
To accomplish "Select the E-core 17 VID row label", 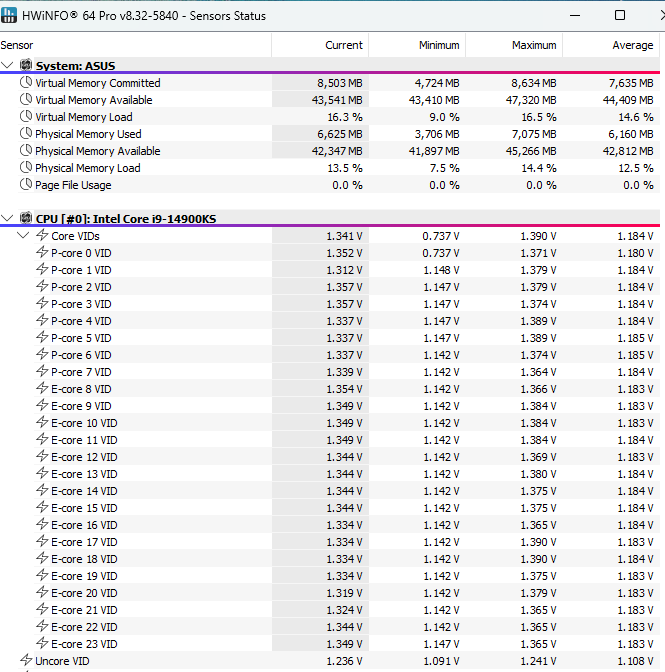I will pos(84,542).
